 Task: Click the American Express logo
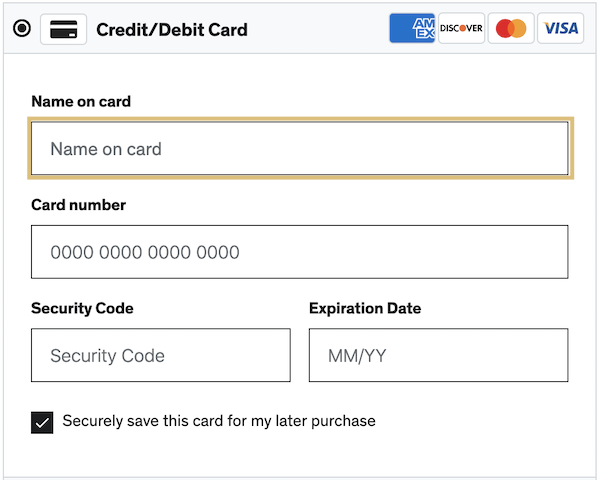412,28
